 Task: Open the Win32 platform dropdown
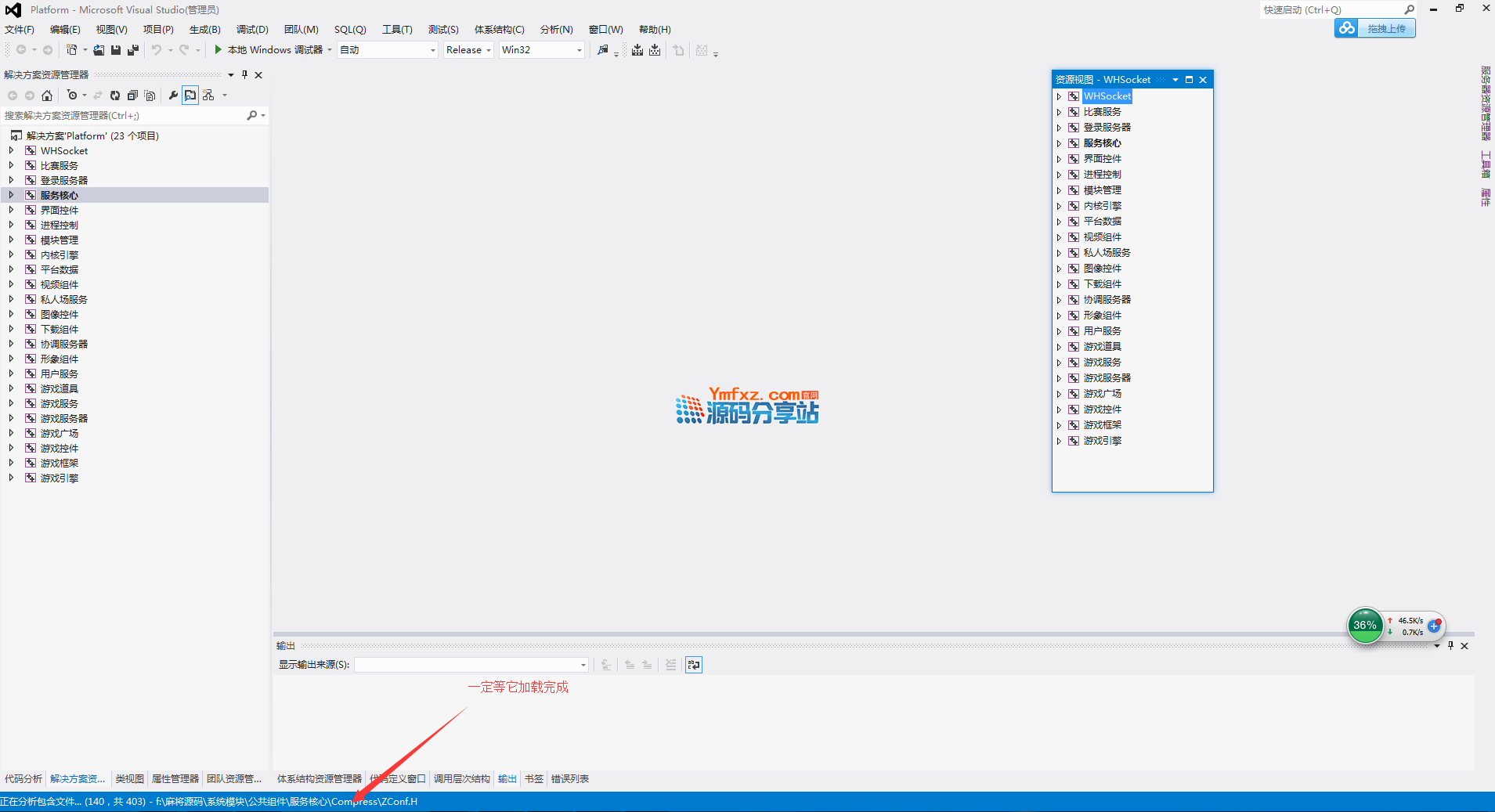(x=542, y=50)
